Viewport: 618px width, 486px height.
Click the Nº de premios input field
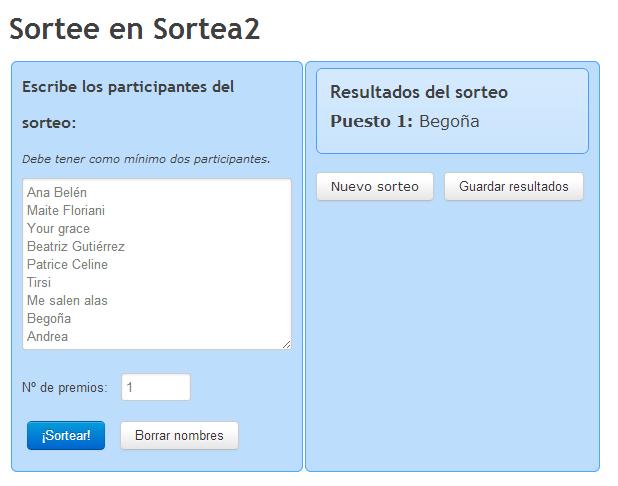tap(156, 387)
